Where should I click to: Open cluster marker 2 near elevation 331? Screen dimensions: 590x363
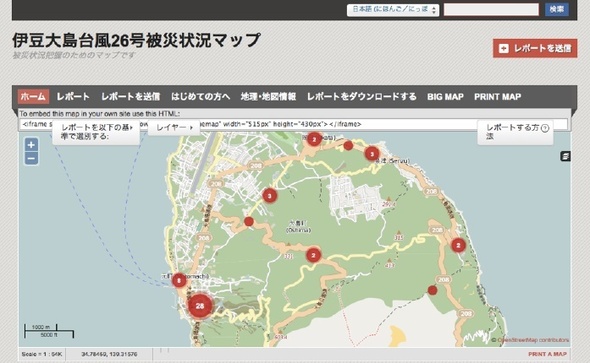[x=313, y=255]
